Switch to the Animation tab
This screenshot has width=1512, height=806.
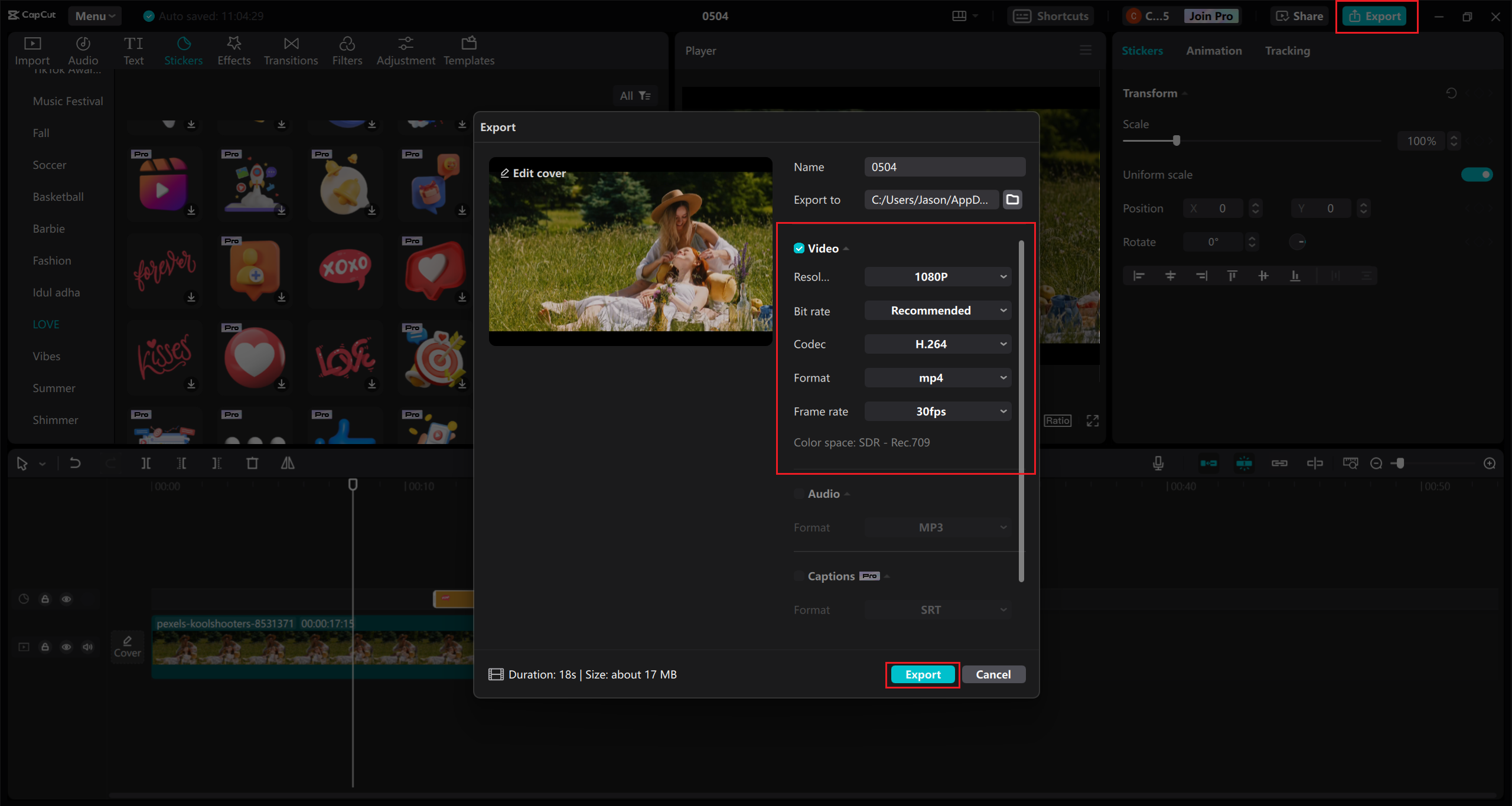pyautogui.click(x=1213, y=51)
